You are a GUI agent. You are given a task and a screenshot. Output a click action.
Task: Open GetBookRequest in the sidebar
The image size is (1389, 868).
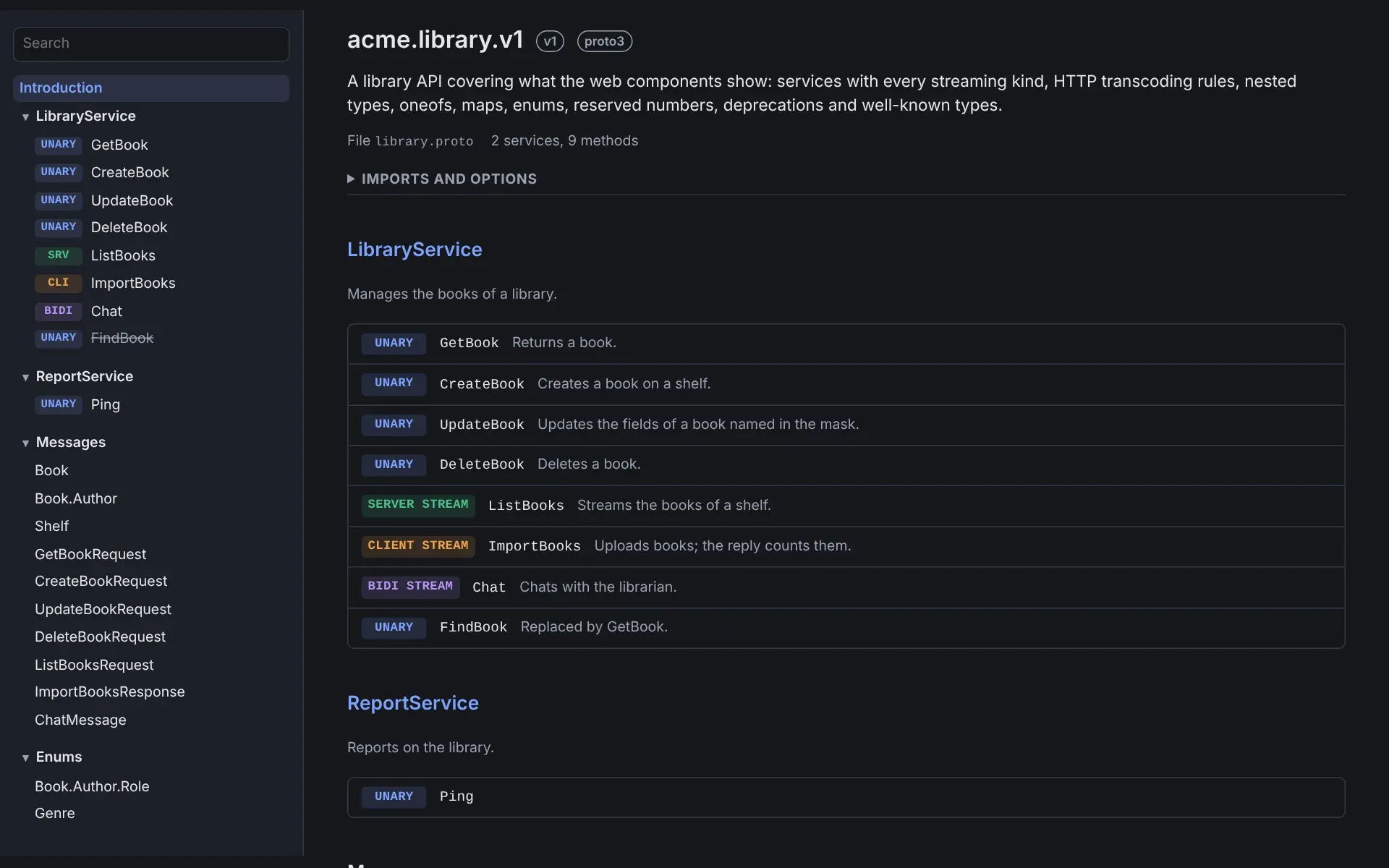(x=90, y=554)
